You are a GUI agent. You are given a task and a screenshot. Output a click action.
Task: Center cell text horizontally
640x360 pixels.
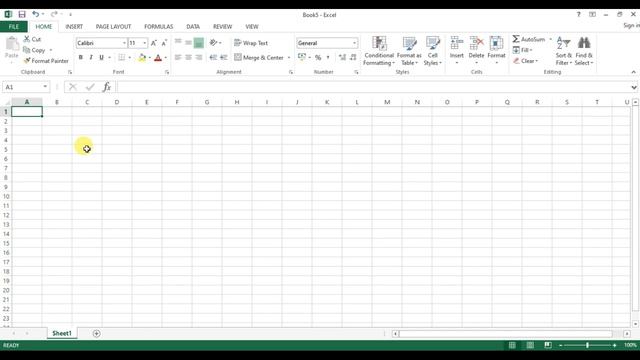pos(188,58)
